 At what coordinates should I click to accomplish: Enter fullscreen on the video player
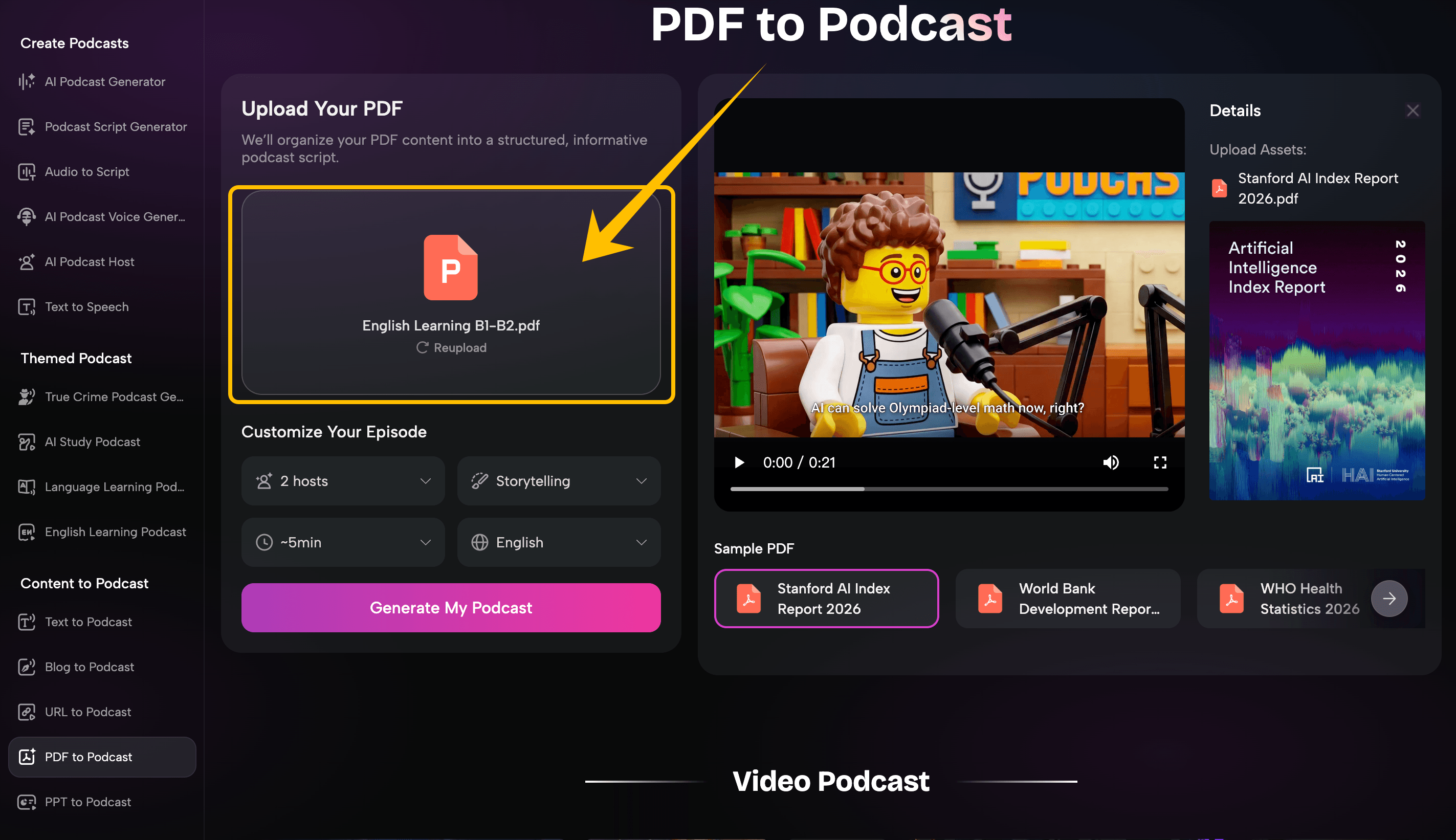click(1159, 462)
